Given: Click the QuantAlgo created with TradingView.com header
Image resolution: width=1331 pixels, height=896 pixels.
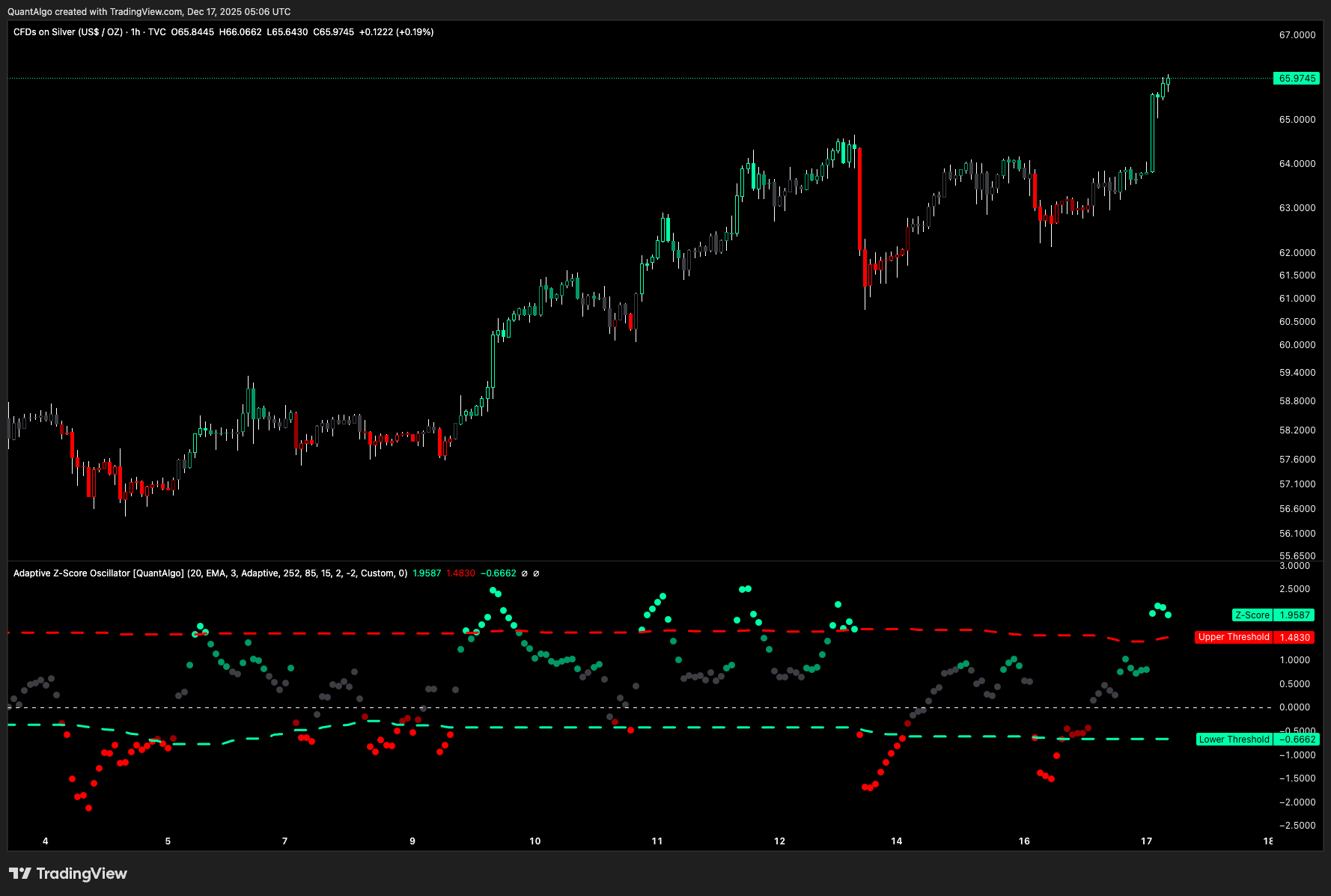Looking at the screenshot, I should [149, 12].
